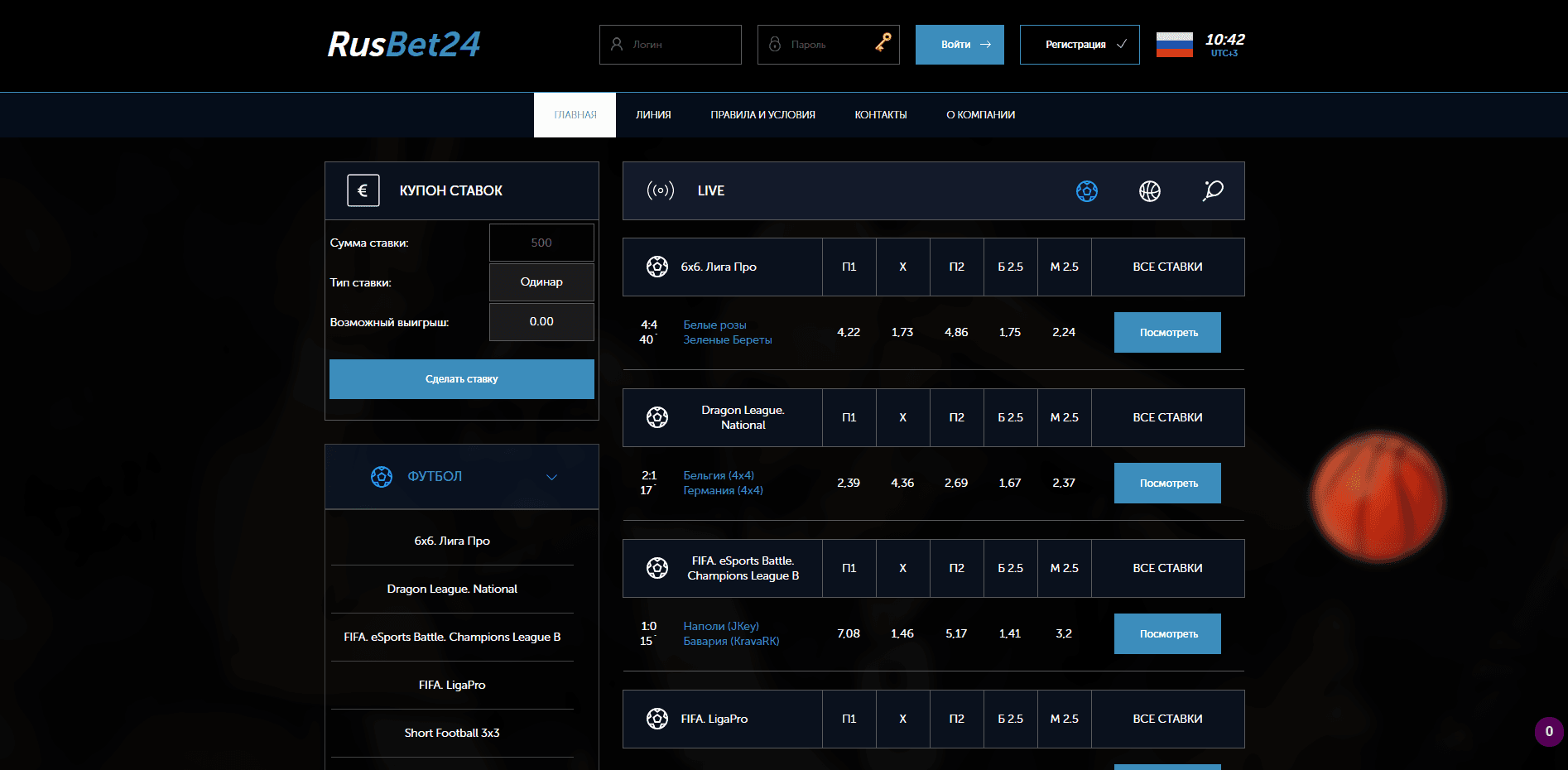Image resolution: width=1568 pixels, height=770 pixels.
Task: Click the golden key password recovery icon
Action: coord(883,42)
